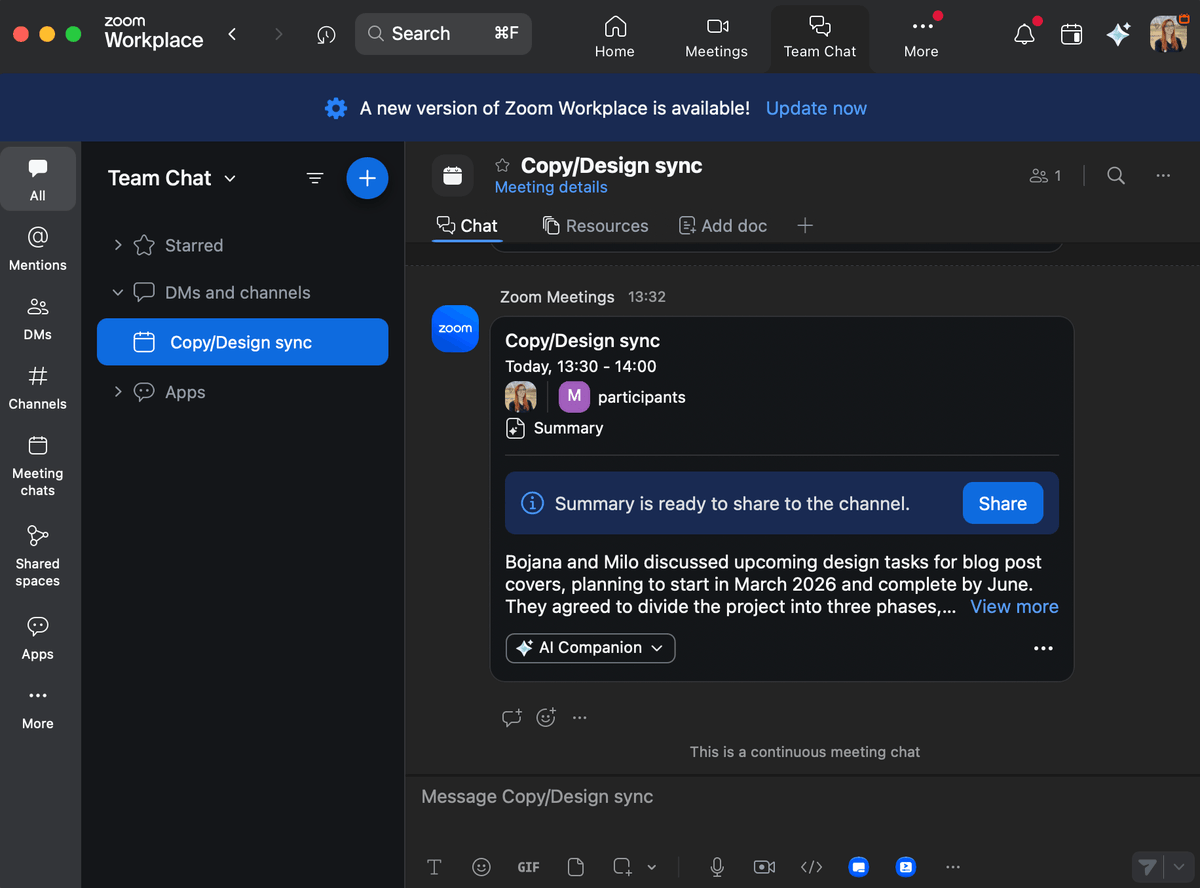The image size is (1200, 888).
Task: Collapse the DMs and channels section
Action: 118,293
